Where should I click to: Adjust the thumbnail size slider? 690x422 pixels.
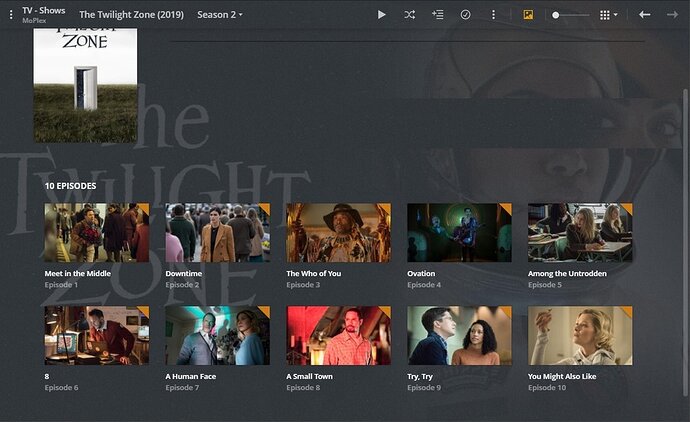570,15
